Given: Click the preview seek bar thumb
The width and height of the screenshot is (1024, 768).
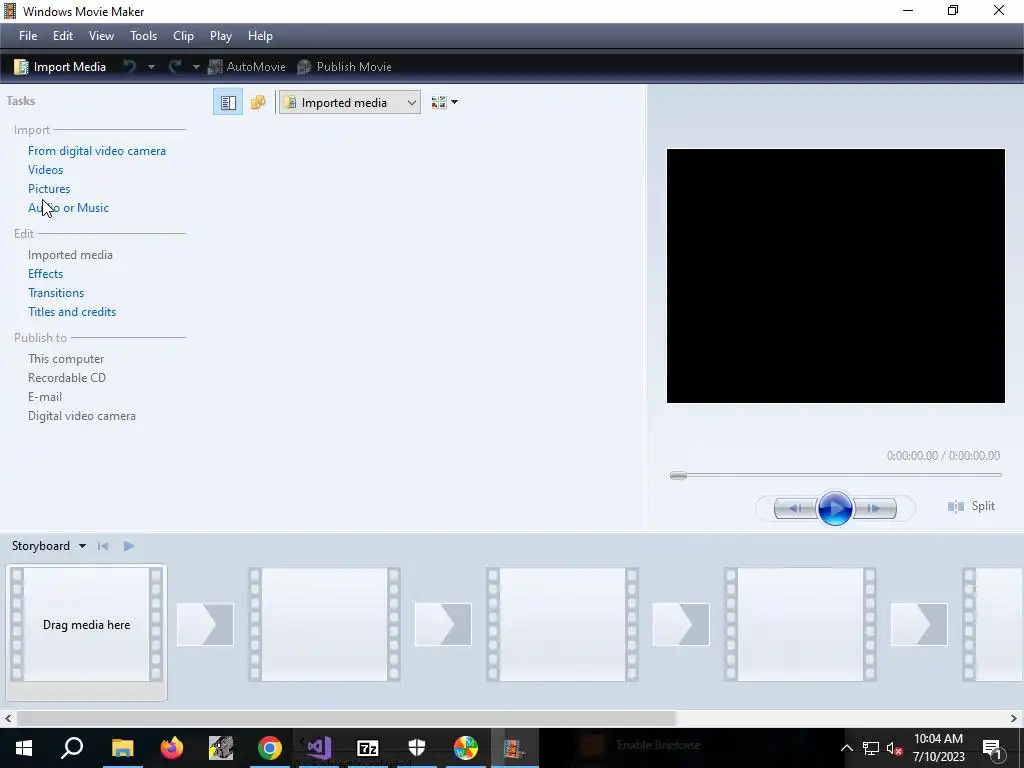Looking at the screenshot, I should click(679, 475).
